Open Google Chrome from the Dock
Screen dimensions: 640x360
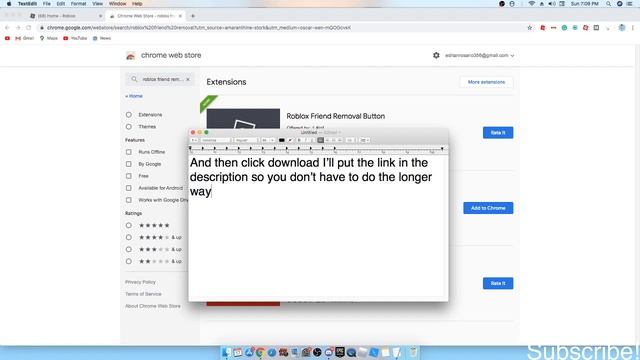tap(260, 352)
